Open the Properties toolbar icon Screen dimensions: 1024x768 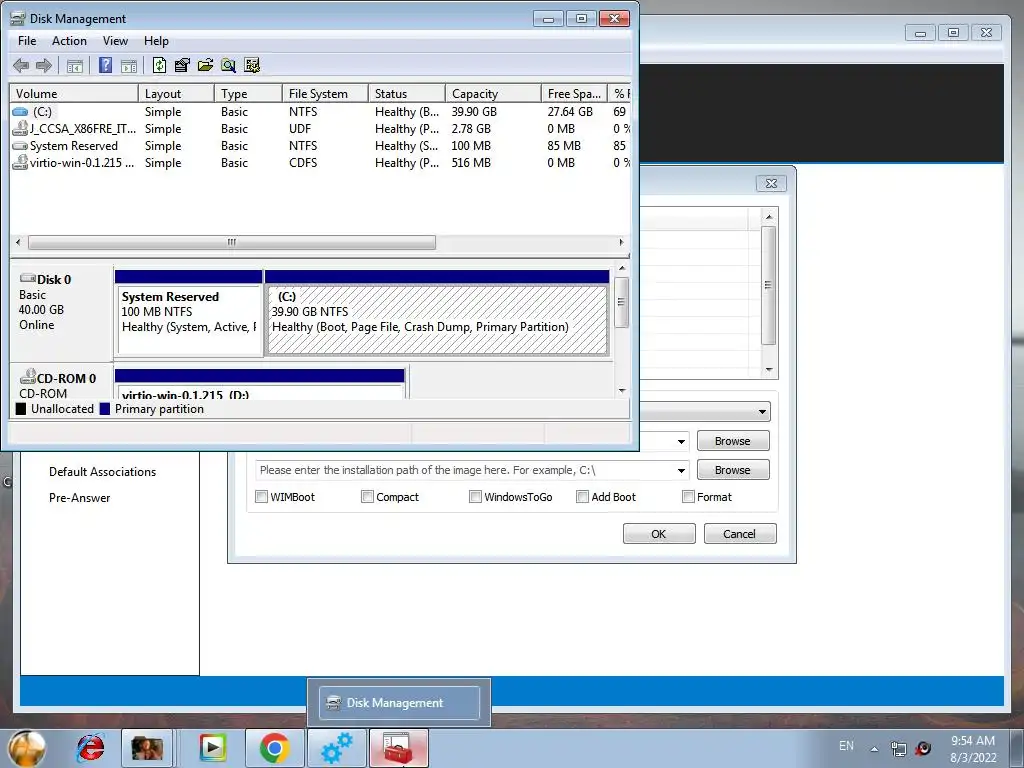pyautogui.click(x=182, y=65)
